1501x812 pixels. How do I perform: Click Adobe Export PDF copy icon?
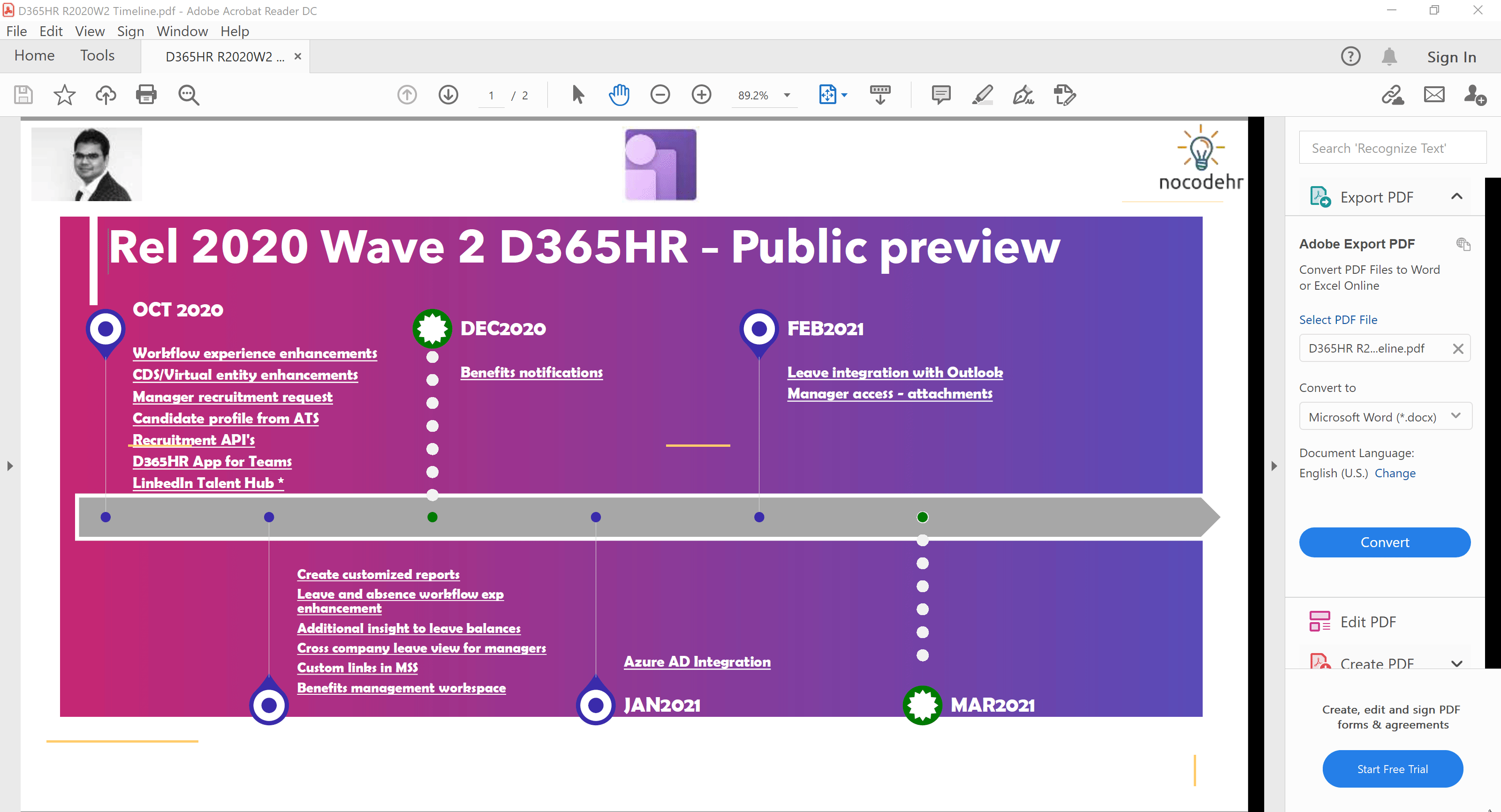click(1463, 244)
